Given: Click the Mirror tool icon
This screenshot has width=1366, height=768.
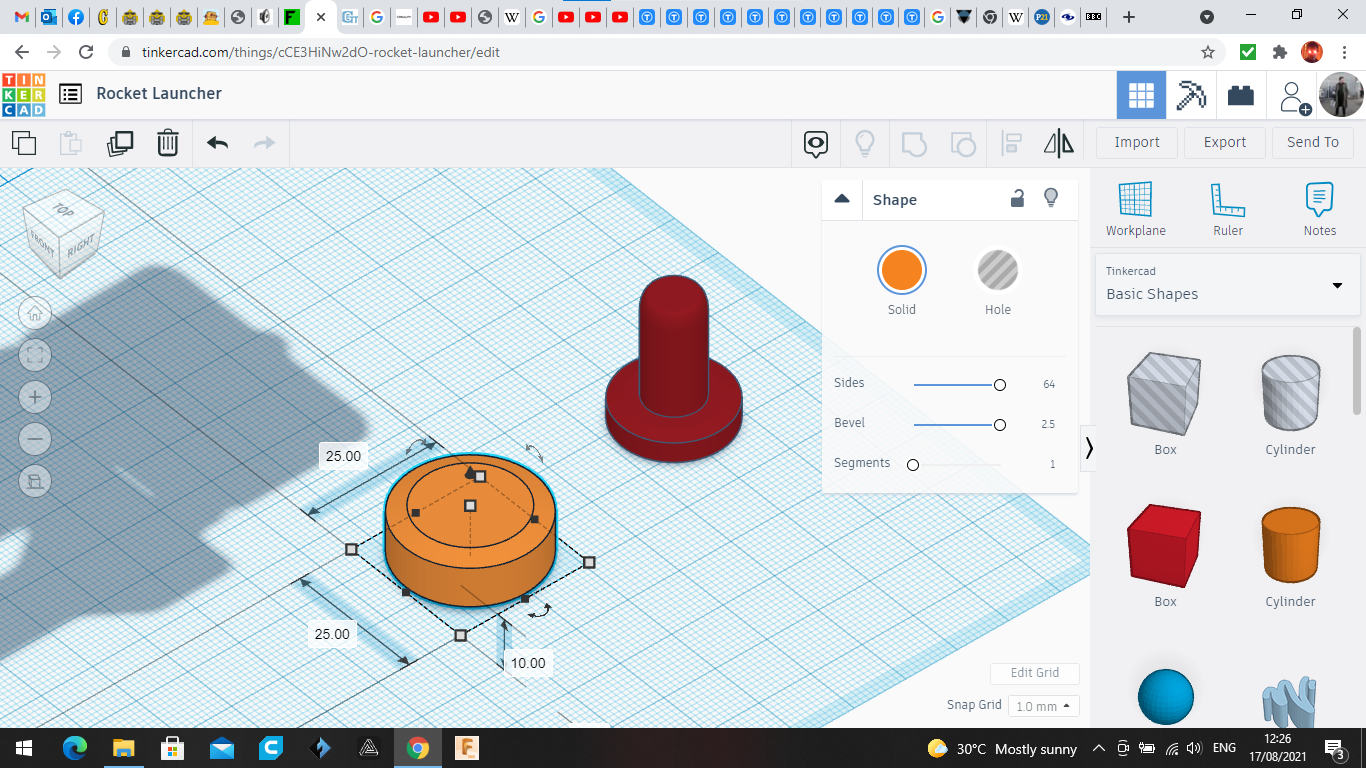Looking at the screenshot, I should [1059, 144].
